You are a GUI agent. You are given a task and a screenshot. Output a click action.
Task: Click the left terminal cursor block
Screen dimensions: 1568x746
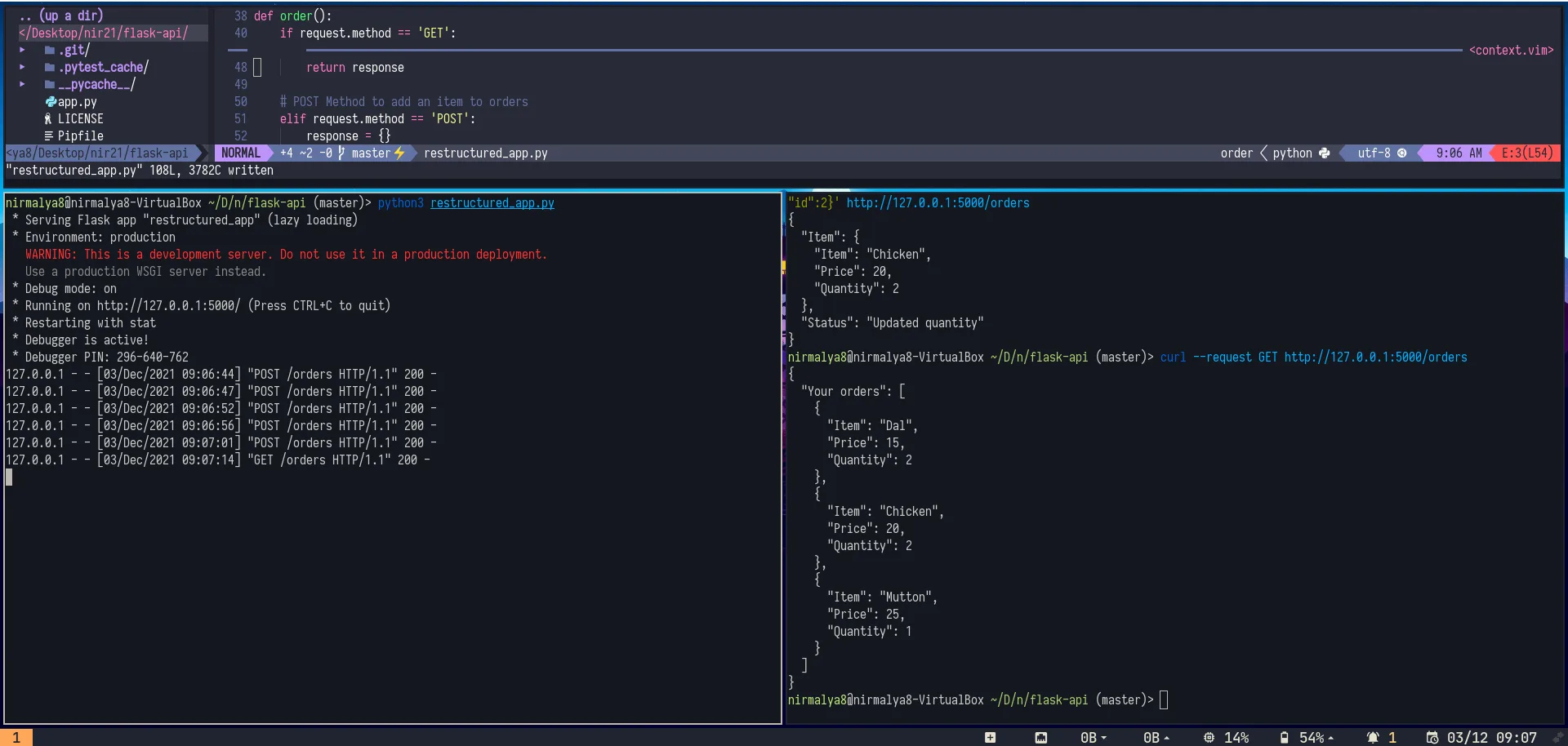9,477
